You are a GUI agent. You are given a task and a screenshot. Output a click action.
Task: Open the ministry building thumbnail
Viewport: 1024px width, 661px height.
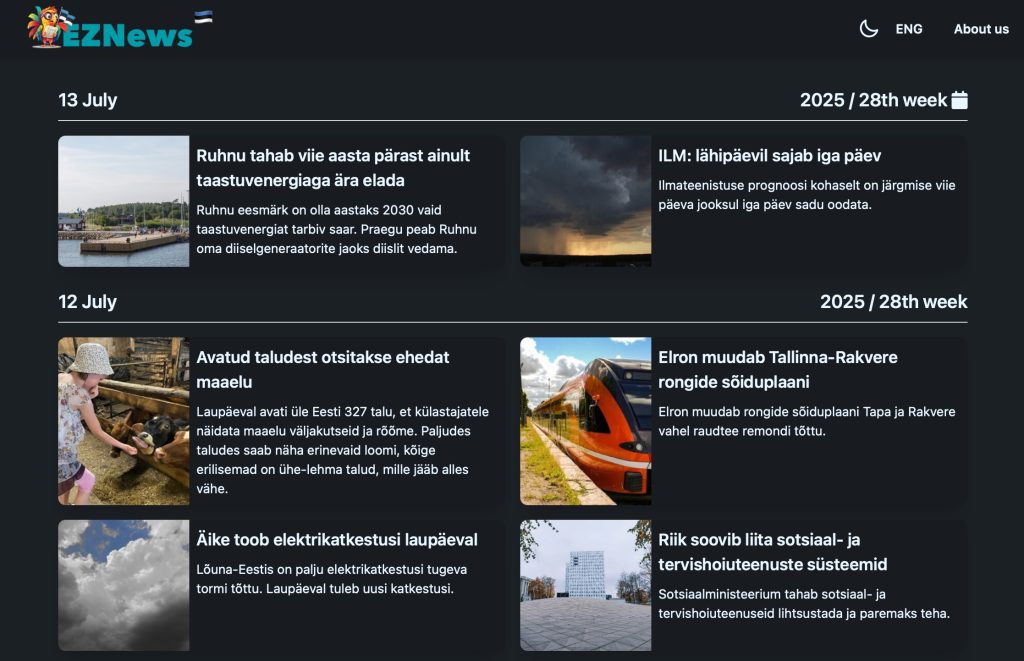(585, 585)
